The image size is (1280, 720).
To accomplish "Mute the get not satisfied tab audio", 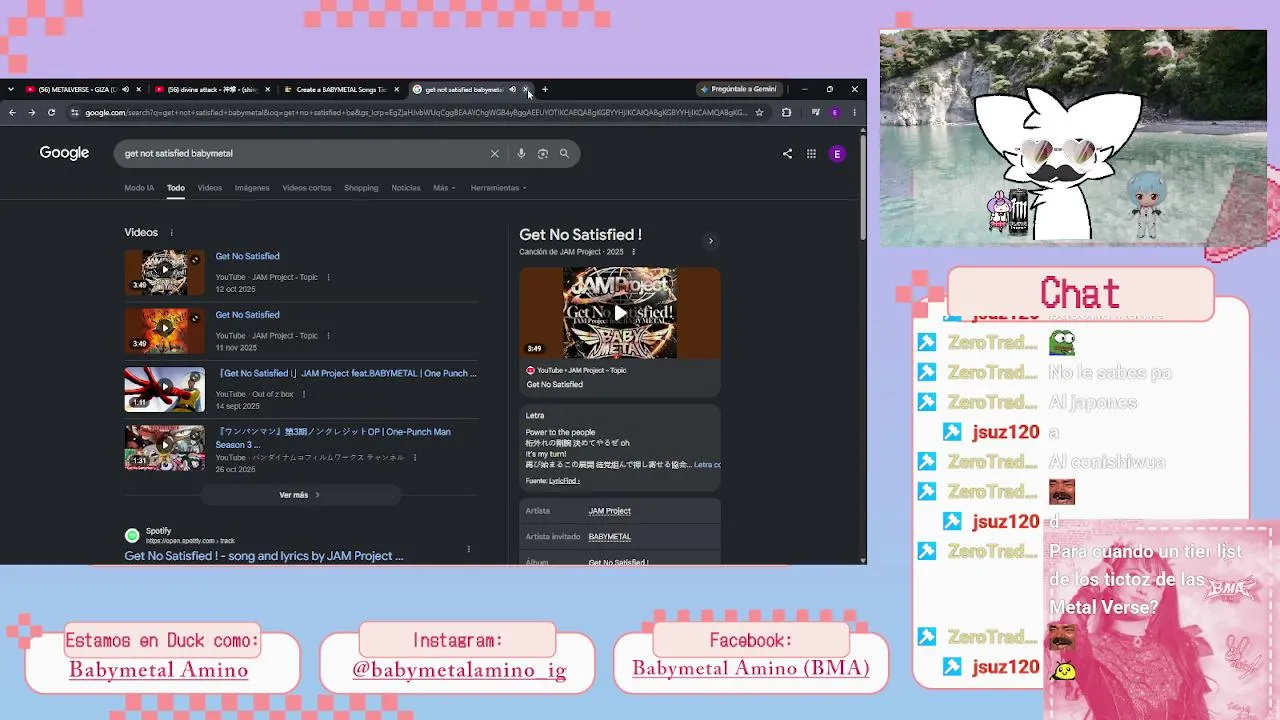I will click(x=512, y=90).
